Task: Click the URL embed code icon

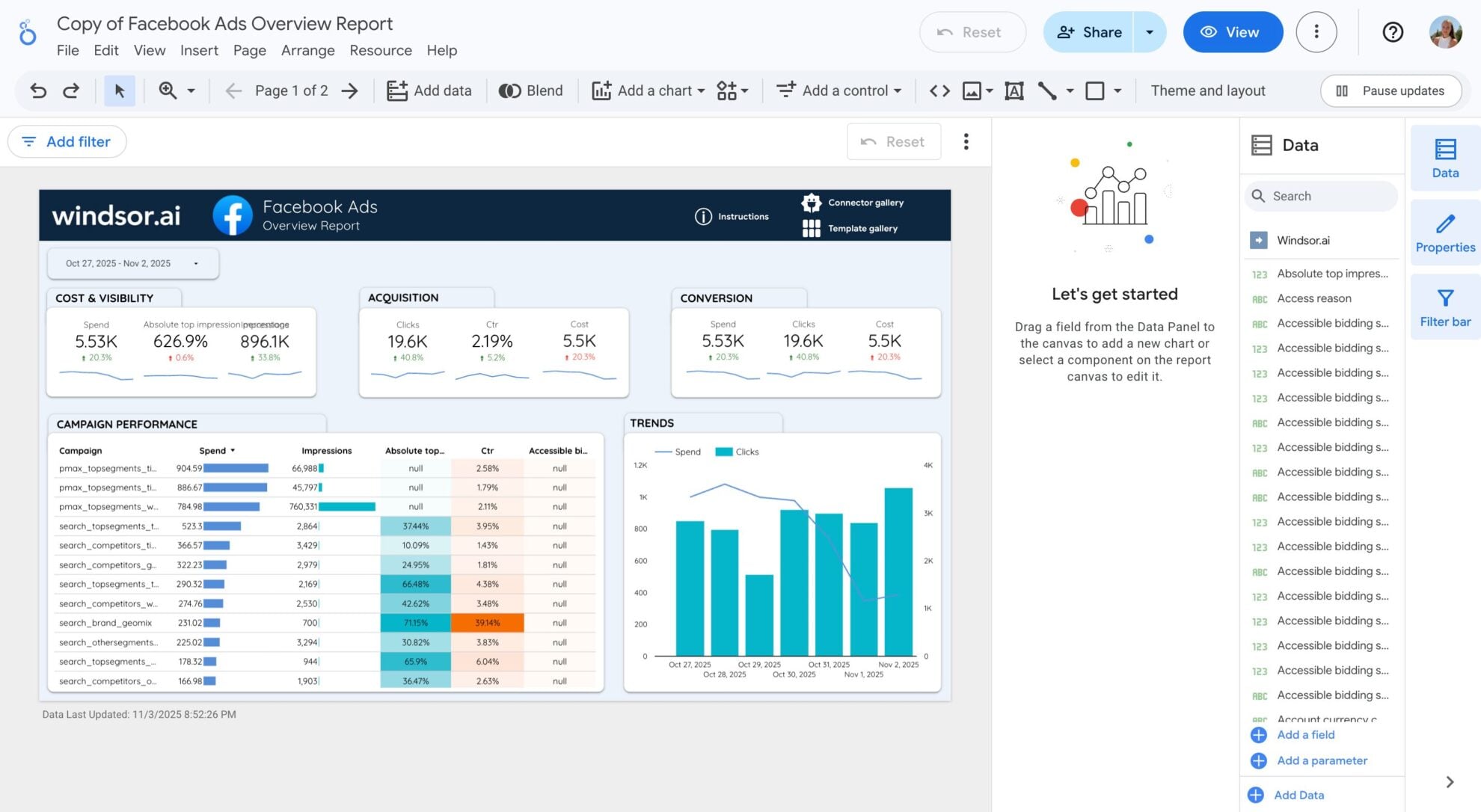Action: (939, 90)
